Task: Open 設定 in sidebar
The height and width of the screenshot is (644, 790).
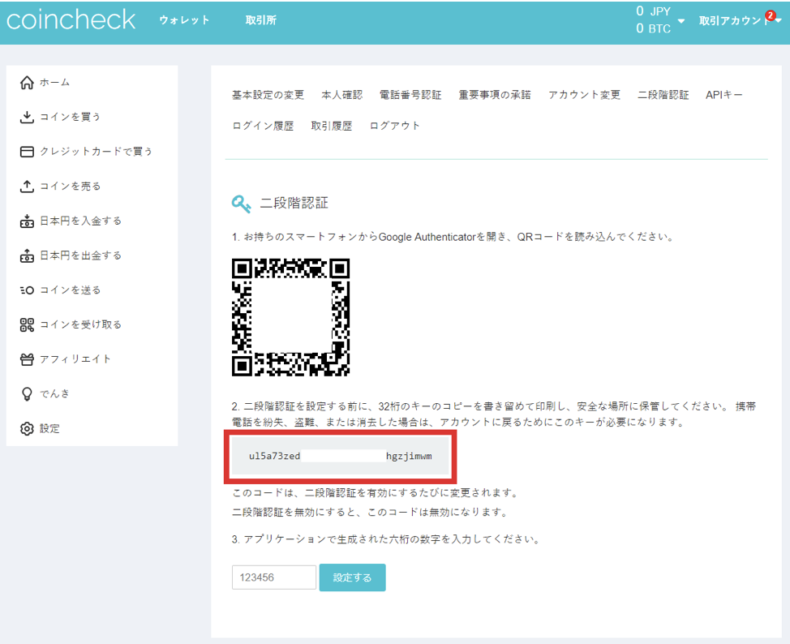Action: click(x=50, y=429)
